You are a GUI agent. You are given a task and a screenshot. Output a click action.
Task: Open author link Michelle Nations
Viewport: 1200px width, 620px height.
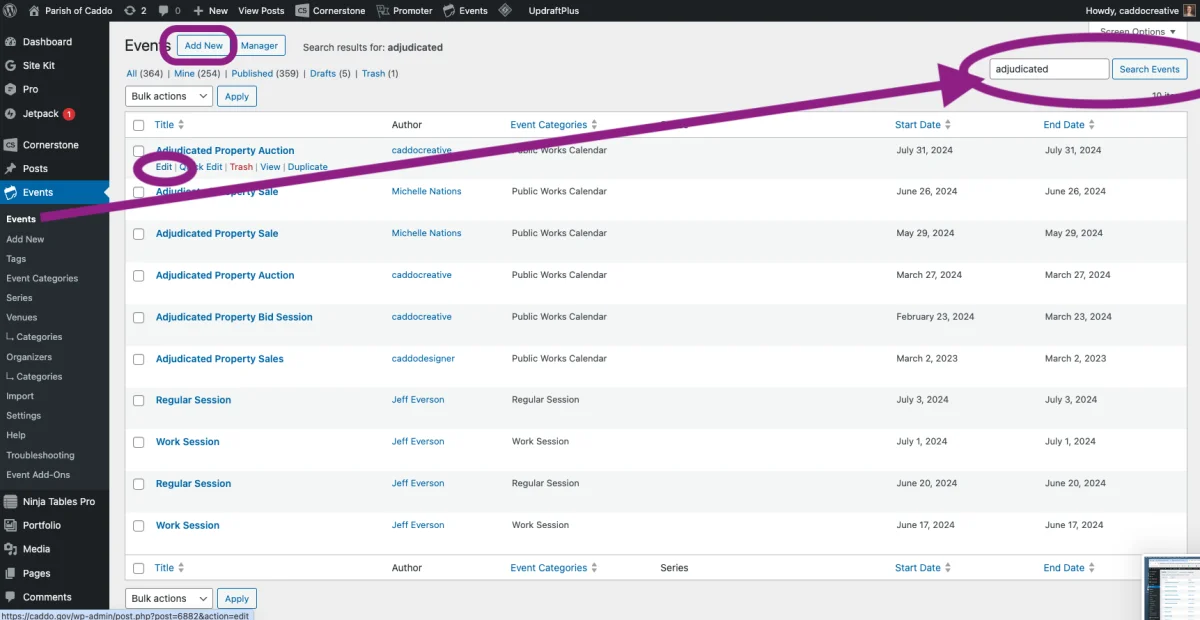(x=426, y=191)
